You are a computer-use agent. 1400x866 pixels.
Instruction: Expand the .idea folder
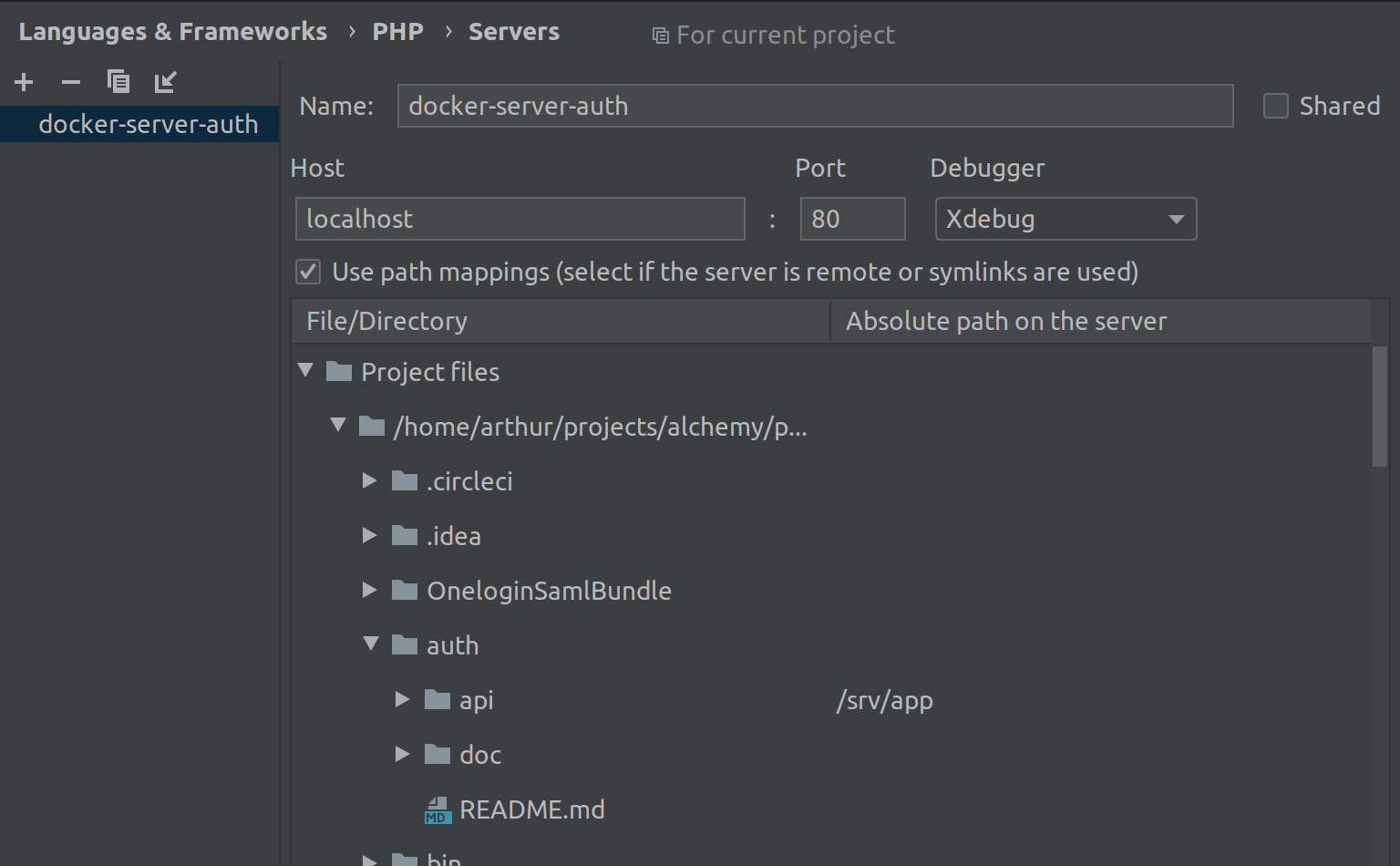pos(370,535)
